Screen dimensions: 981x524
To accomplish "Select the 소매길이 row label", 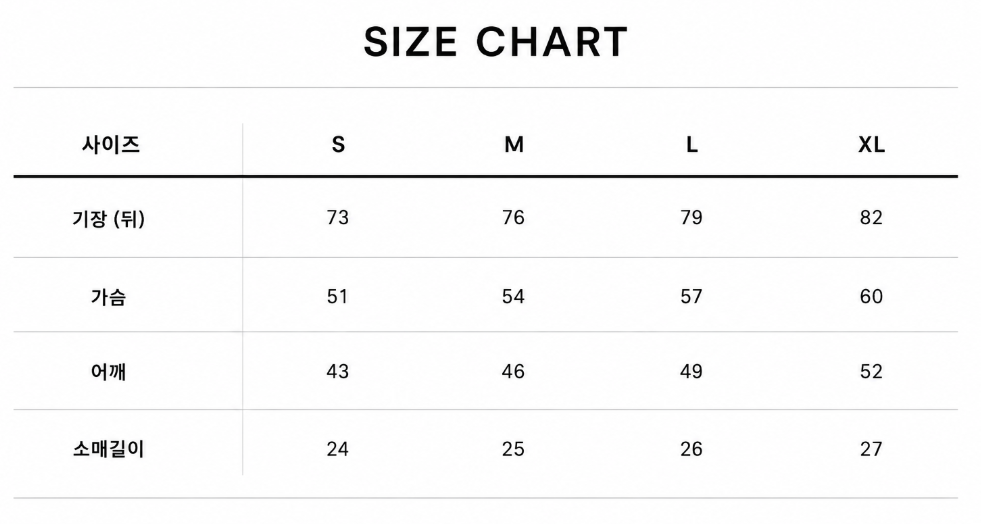I will pyautogui.click(x=109, y=449).
